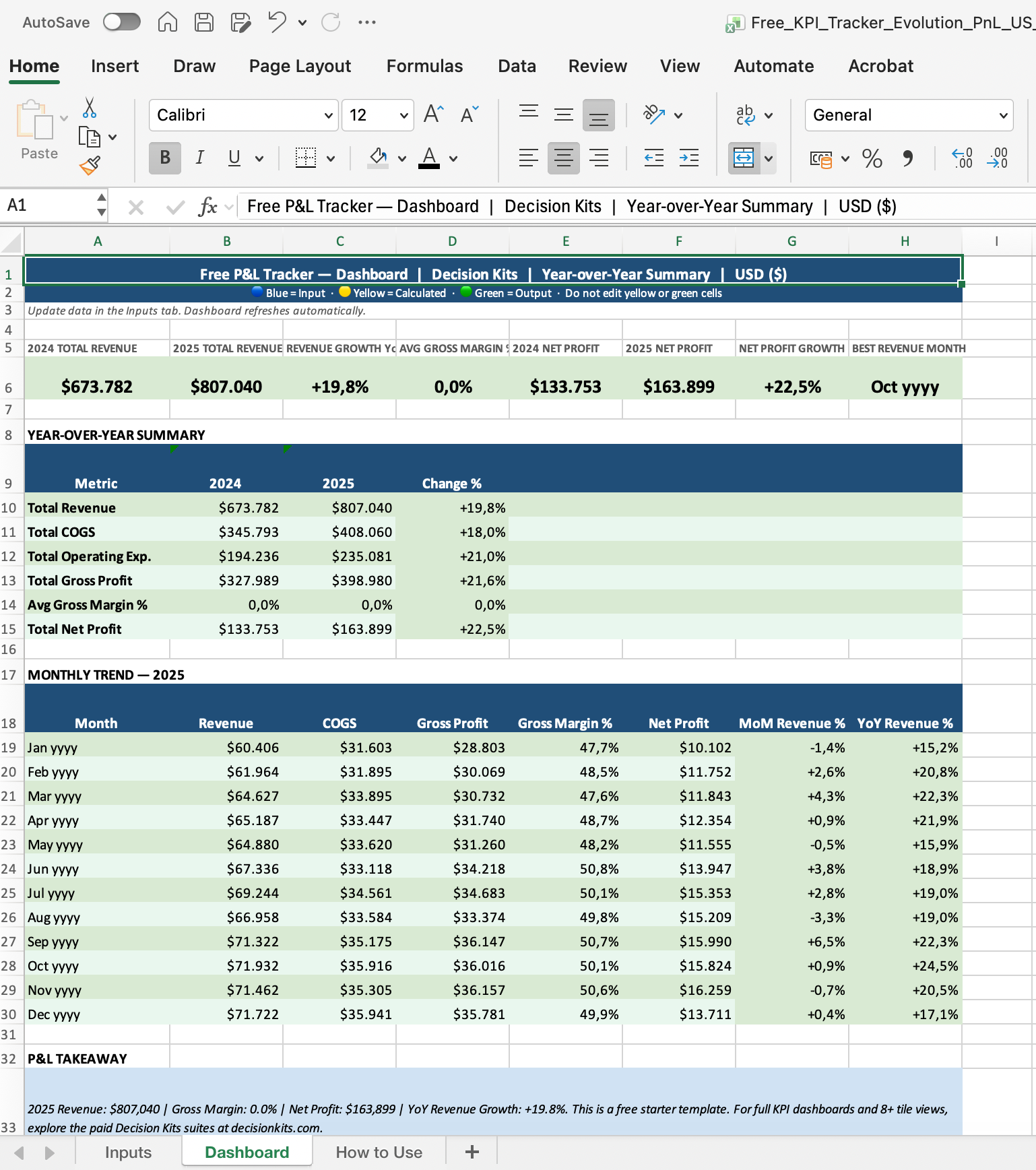Image resolution: width=1036 pixels, height=1170 pixels.
Task: Open the General number format dropdown
Action: (x=1003, y=115)
